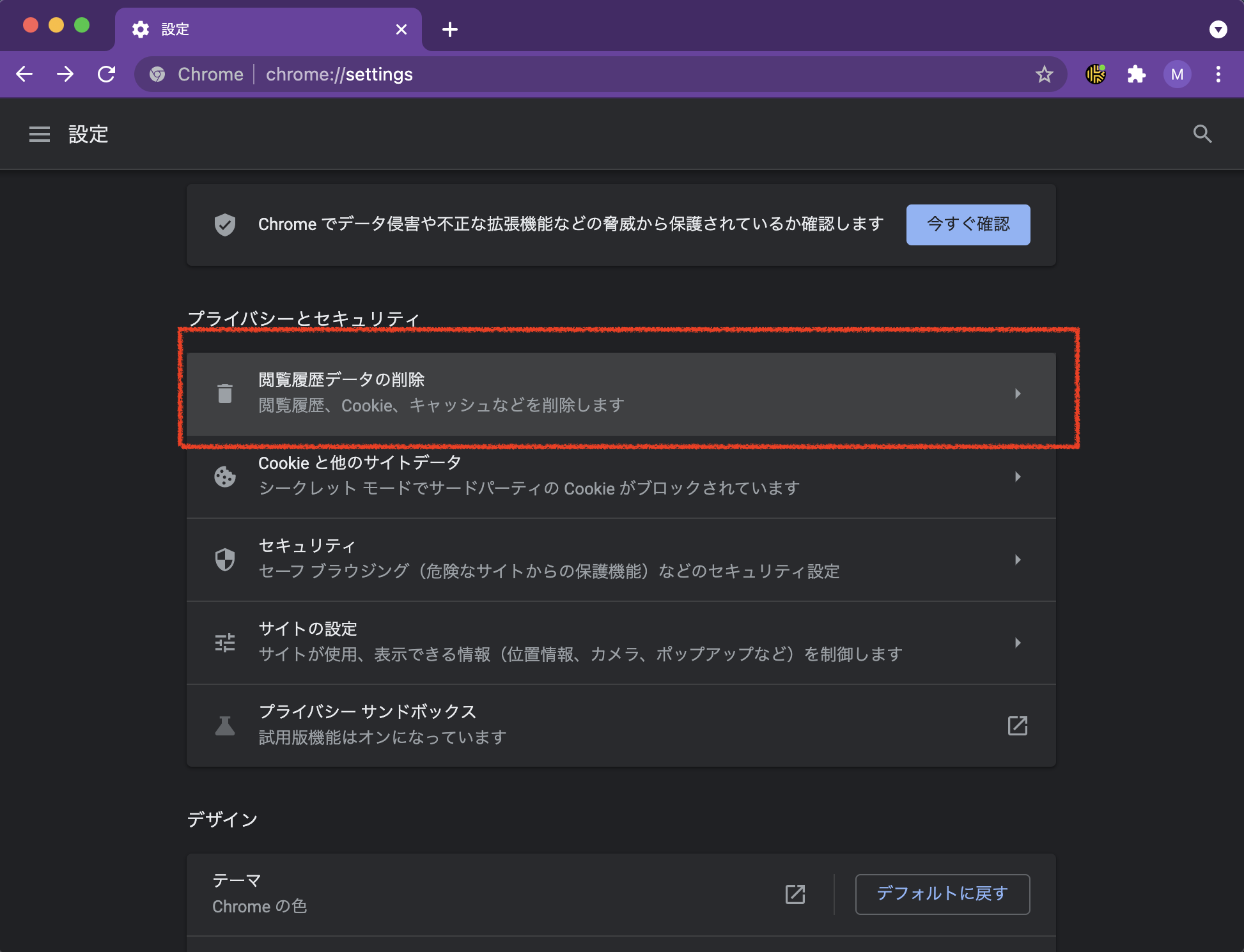Viewport: 1244px width, 952px height.
Task: Open a new tab with plus button
Action: [450, 29]
